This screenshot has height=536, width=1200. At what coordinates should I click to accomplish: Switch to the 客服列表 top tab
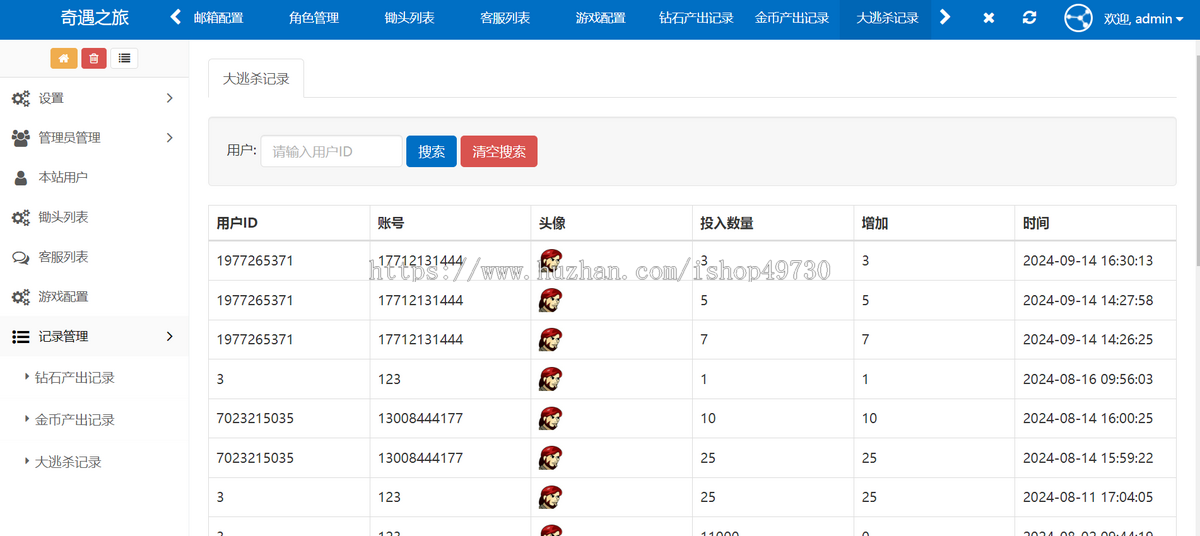[x=505, y=18]
